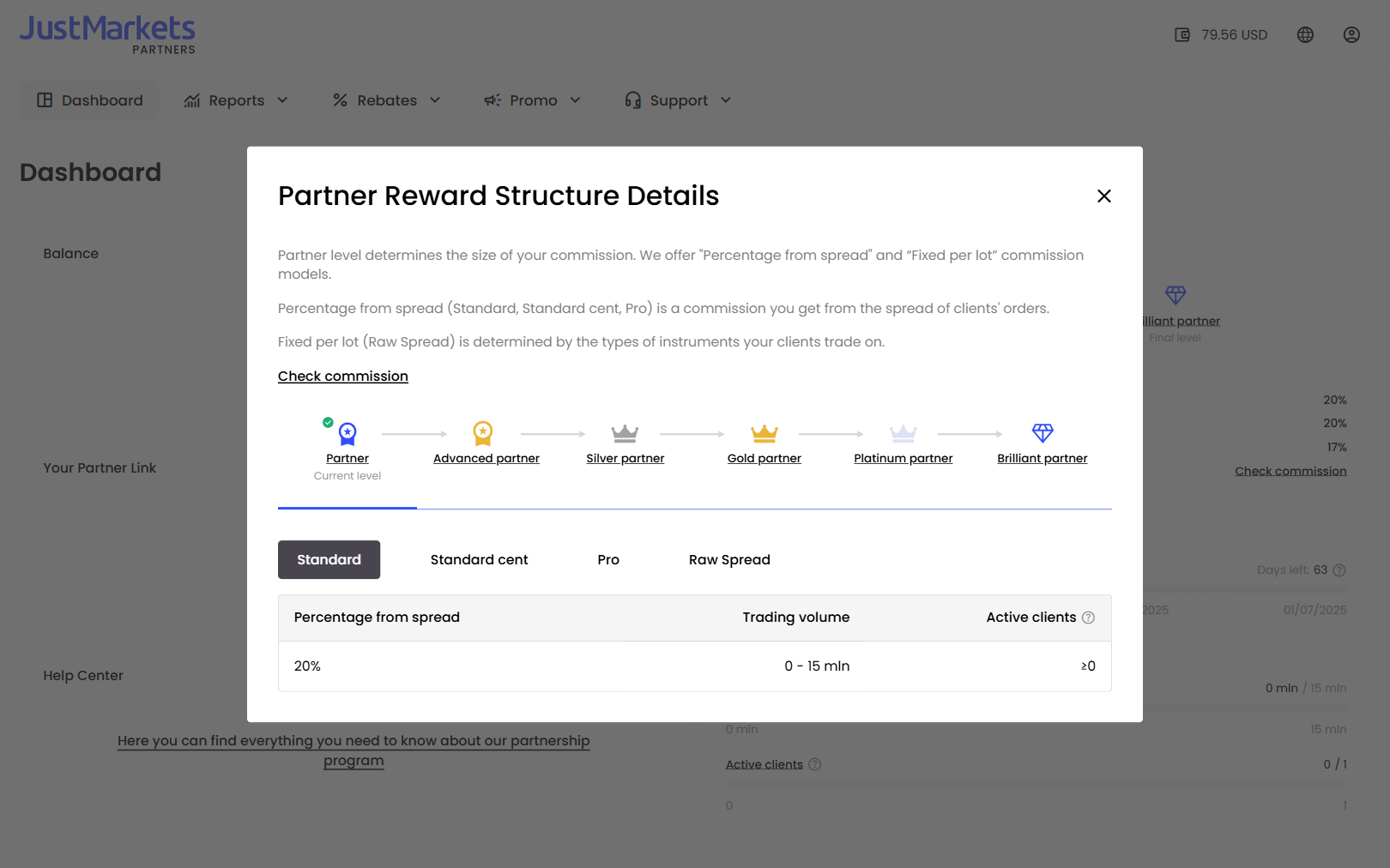Open the Dashboard menu item
1390x868 pixels.
(x=90, y=100)
